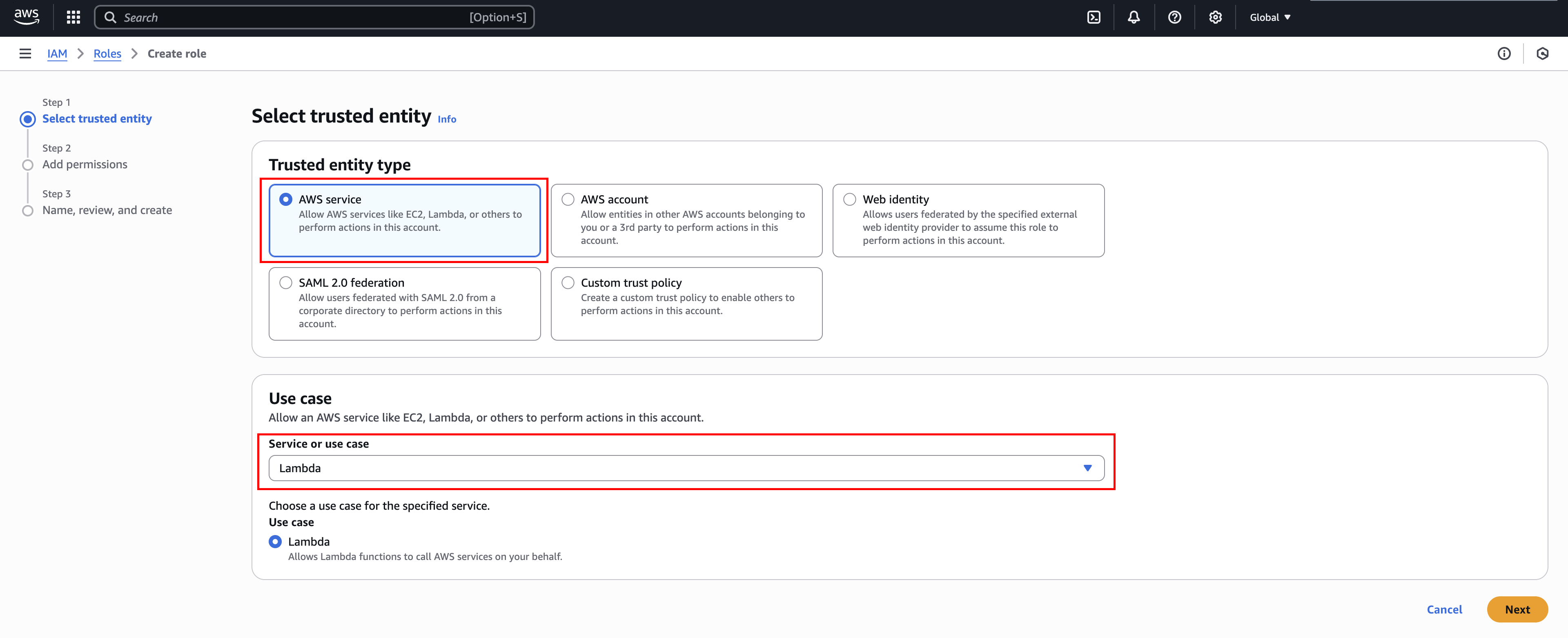Click into the AWS search field
The image size is (1568, 638).
pyautogui.click(x=292, y=17)
